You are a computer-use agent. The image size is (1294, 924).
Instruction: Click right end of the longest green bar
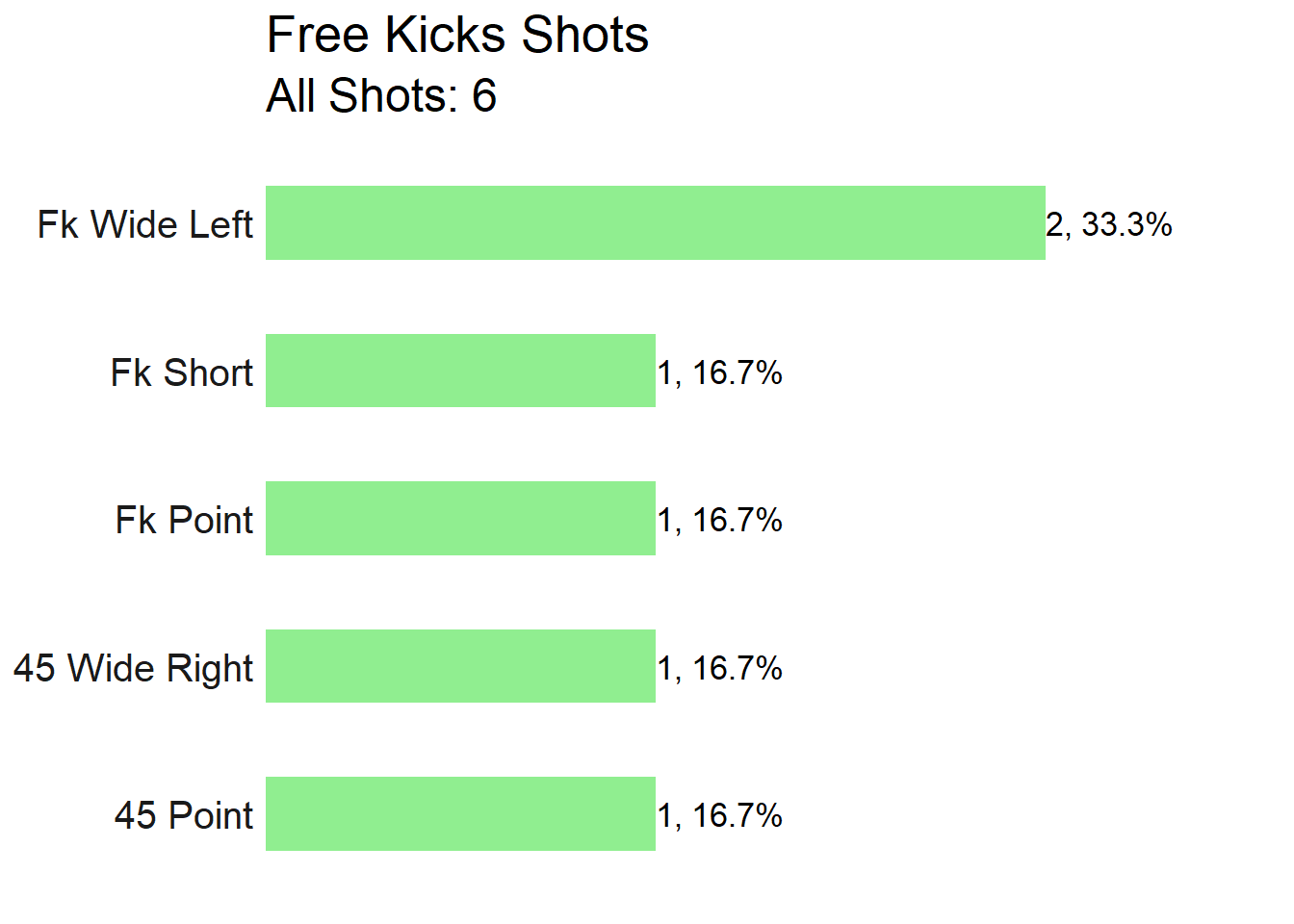tap(1040, 222)
